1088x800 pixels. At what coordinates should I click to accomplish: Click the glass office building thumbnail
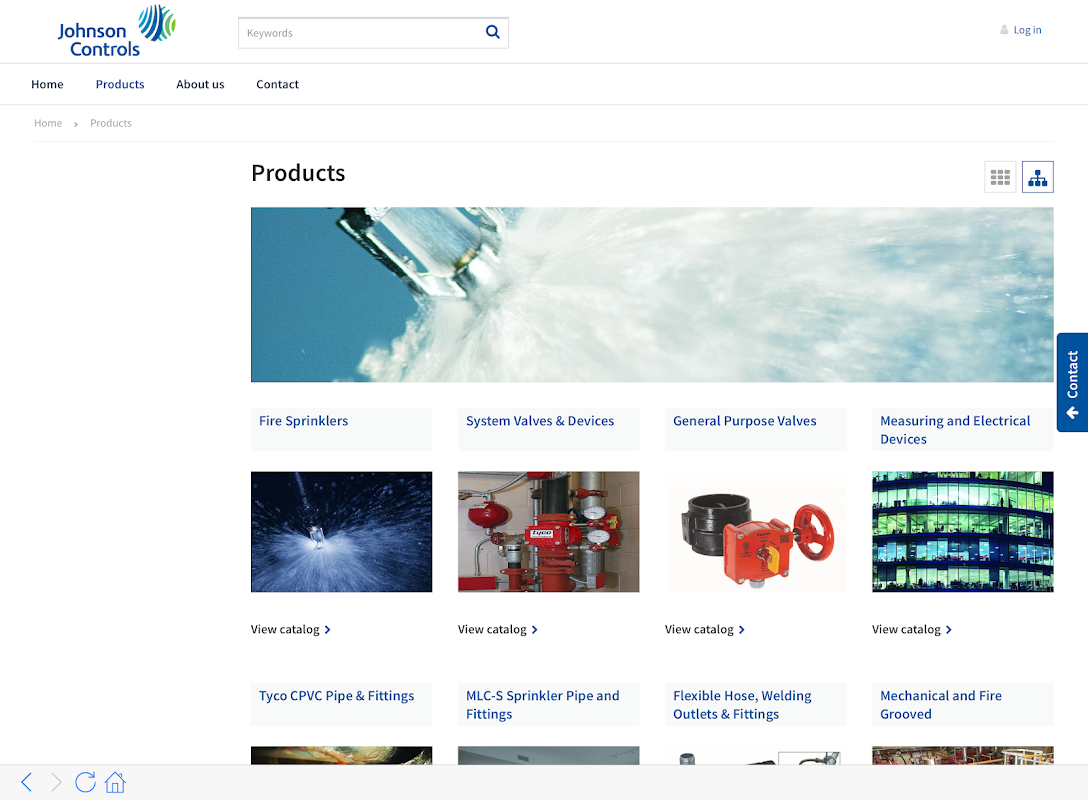(962, 531)
